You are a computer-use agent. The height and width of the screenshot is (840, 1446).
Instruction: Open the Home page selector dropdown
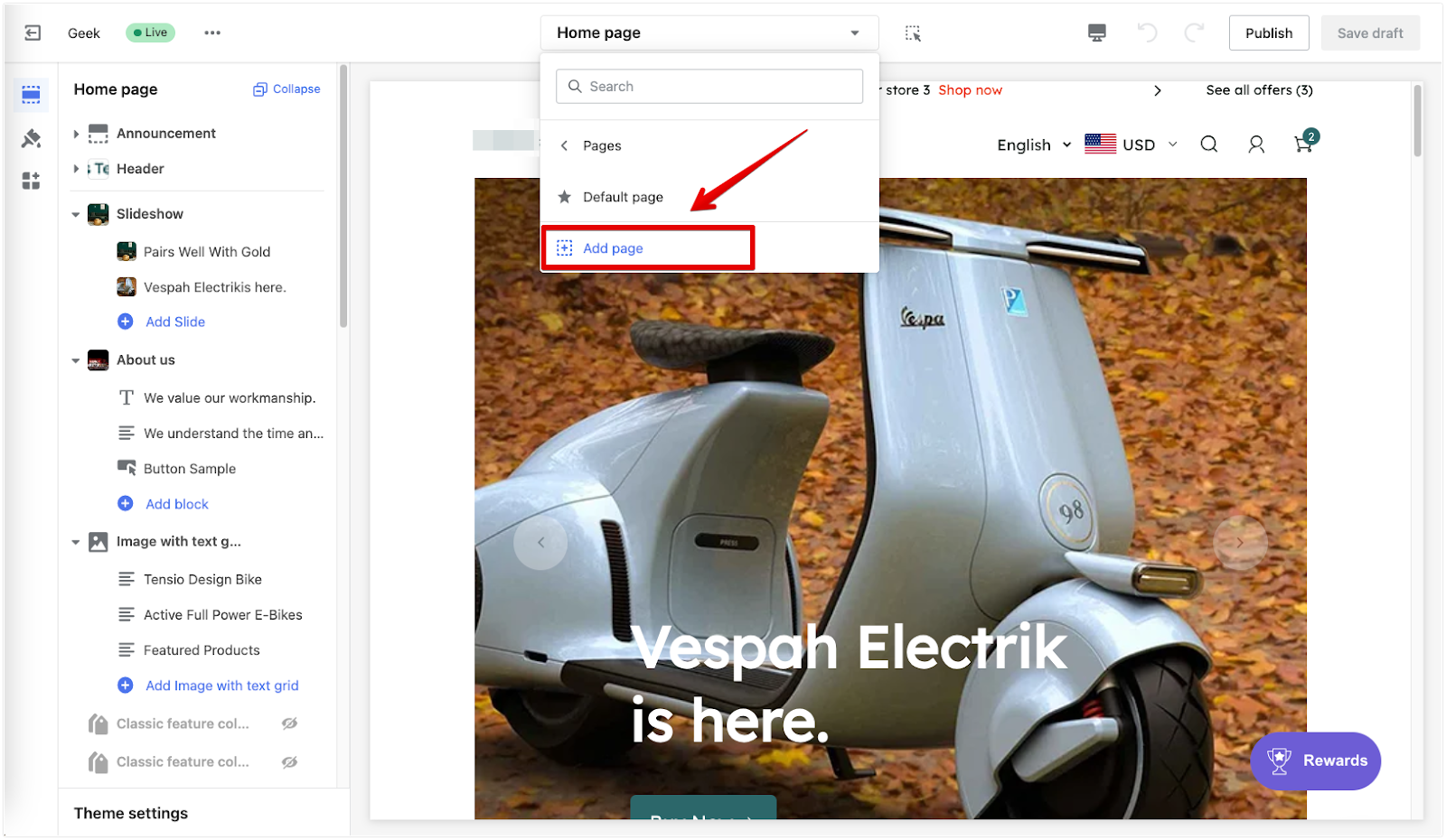tap(709, 33)
